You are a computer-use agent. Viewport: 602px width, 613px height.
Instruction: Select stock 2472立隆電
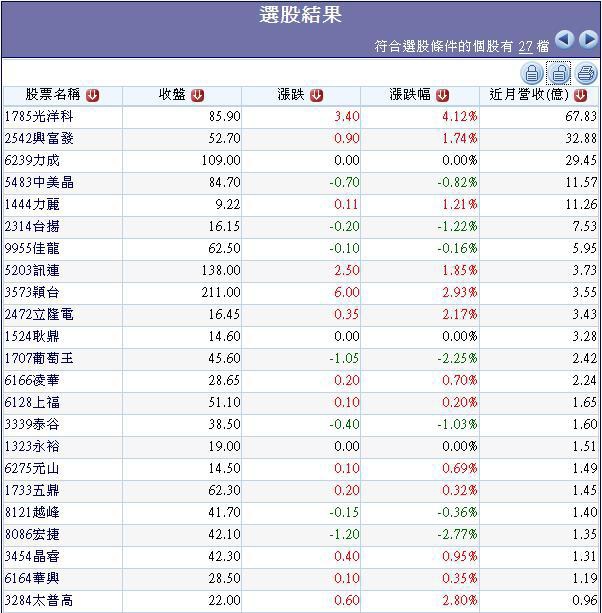(39, 314)
